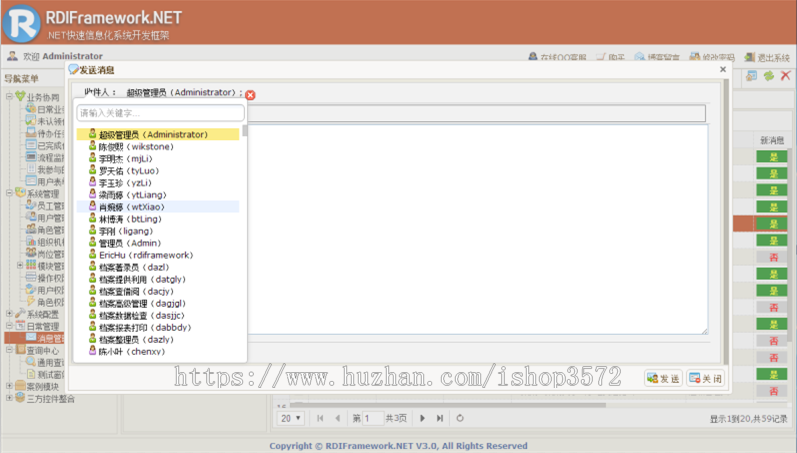Focus the 请输入关键字 search field
The image size is (797, 453).
coord(160,113)
